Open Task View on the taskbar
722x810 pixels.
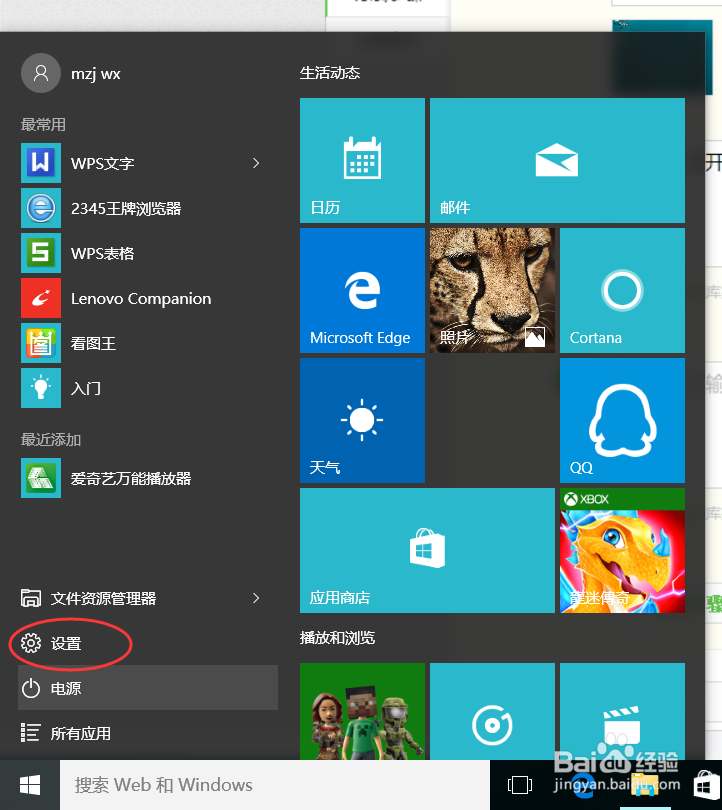click(x=520, y=785)
